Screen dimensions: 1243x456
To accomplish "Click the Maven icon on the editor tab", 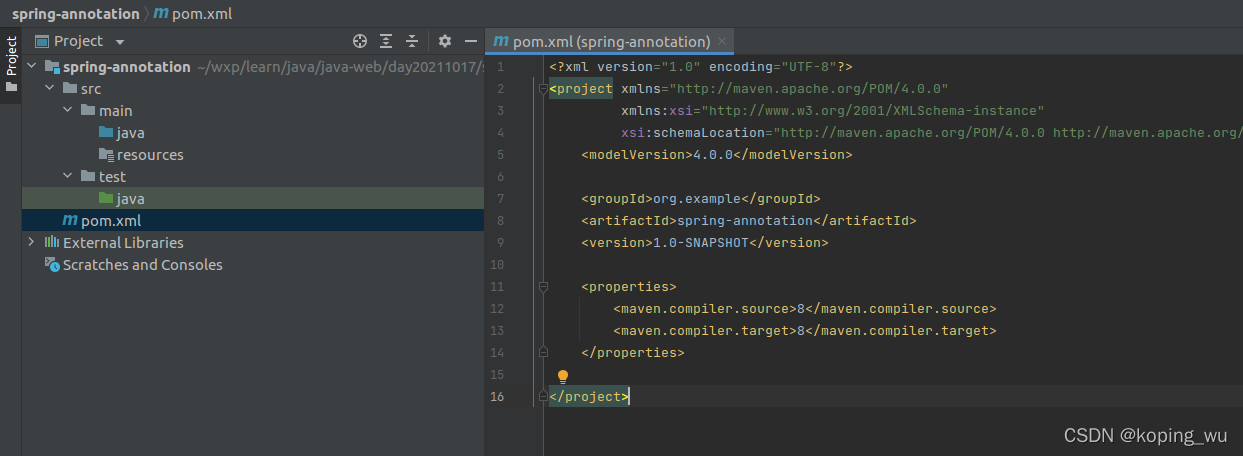I will 499,42.
